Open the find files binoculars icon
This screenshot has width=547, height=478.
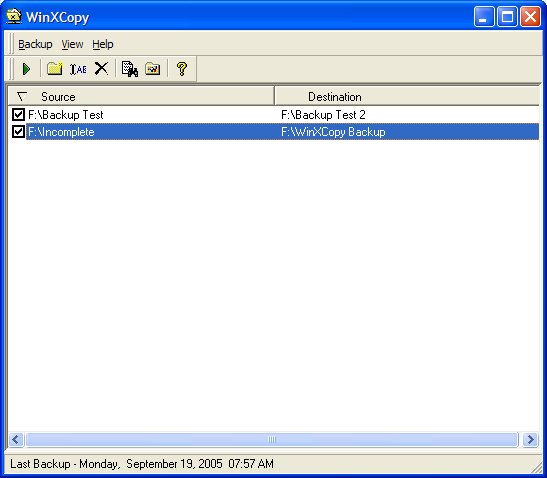click(130, 69)
